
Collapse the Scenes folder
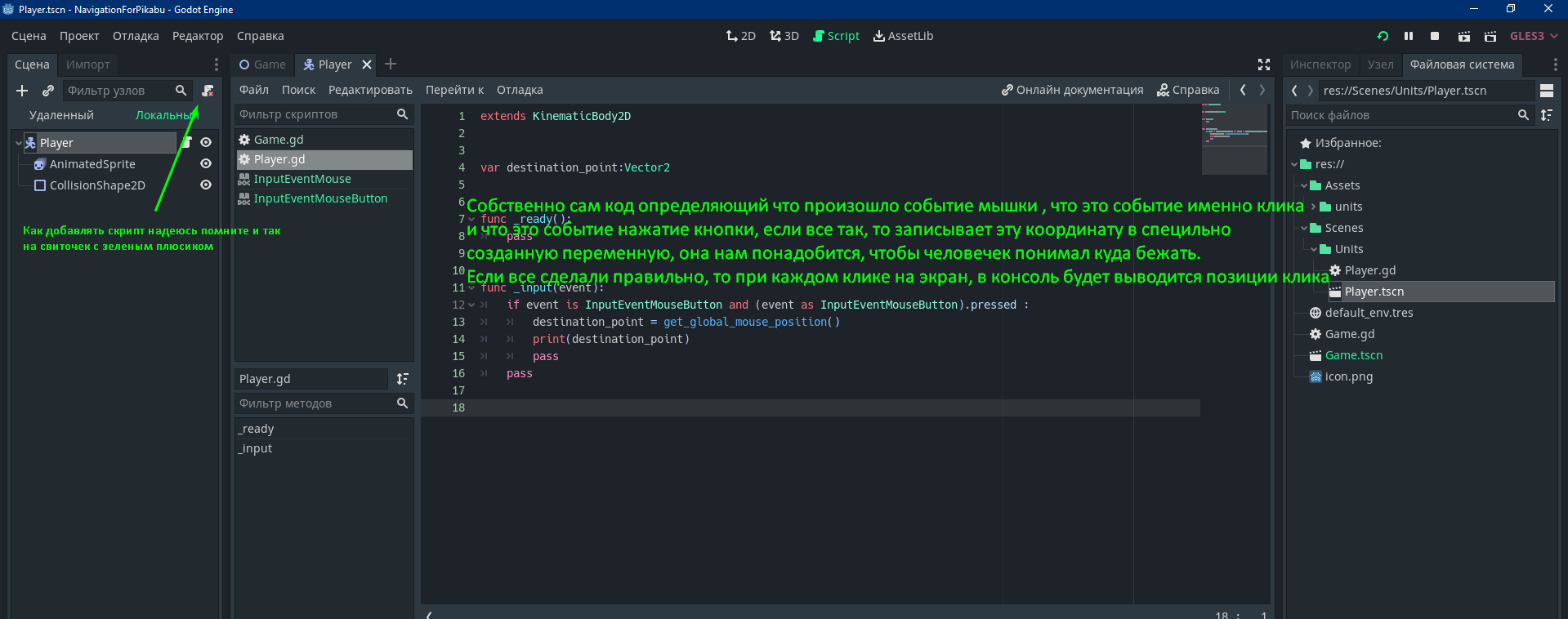coord(1304,228)
